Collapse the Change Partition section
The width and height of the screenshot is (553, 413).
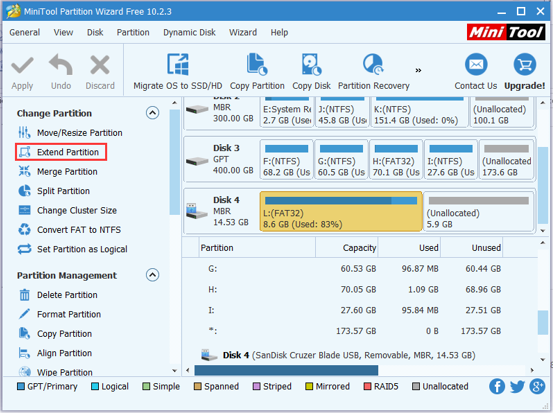click(152, 113)
